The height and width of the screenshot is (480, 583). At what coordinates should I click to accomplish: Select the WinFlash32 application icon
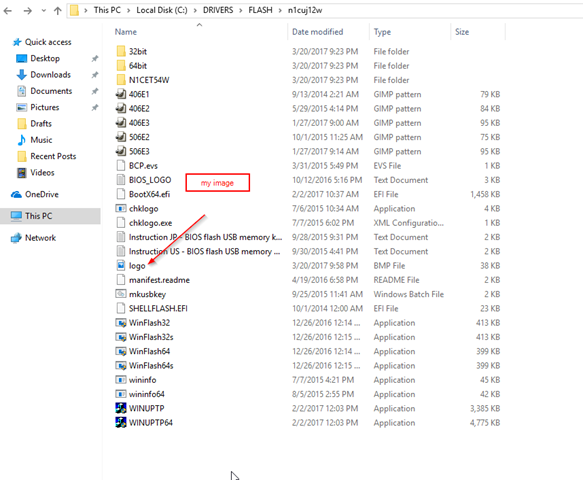pos(121,323)
